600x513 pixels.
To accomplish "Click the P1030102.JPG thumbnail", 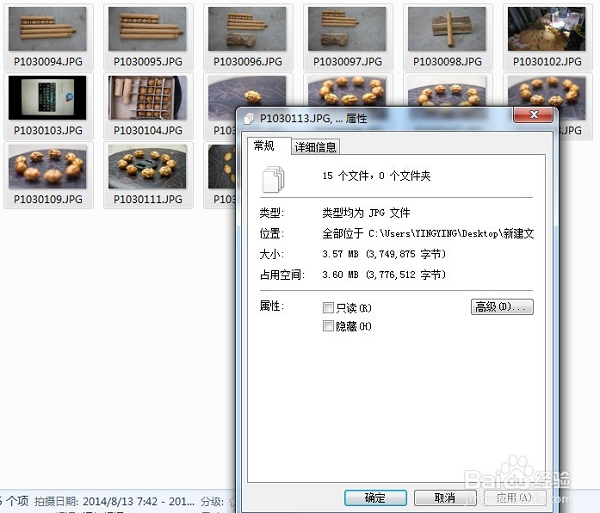I will (x=546, y=36).
